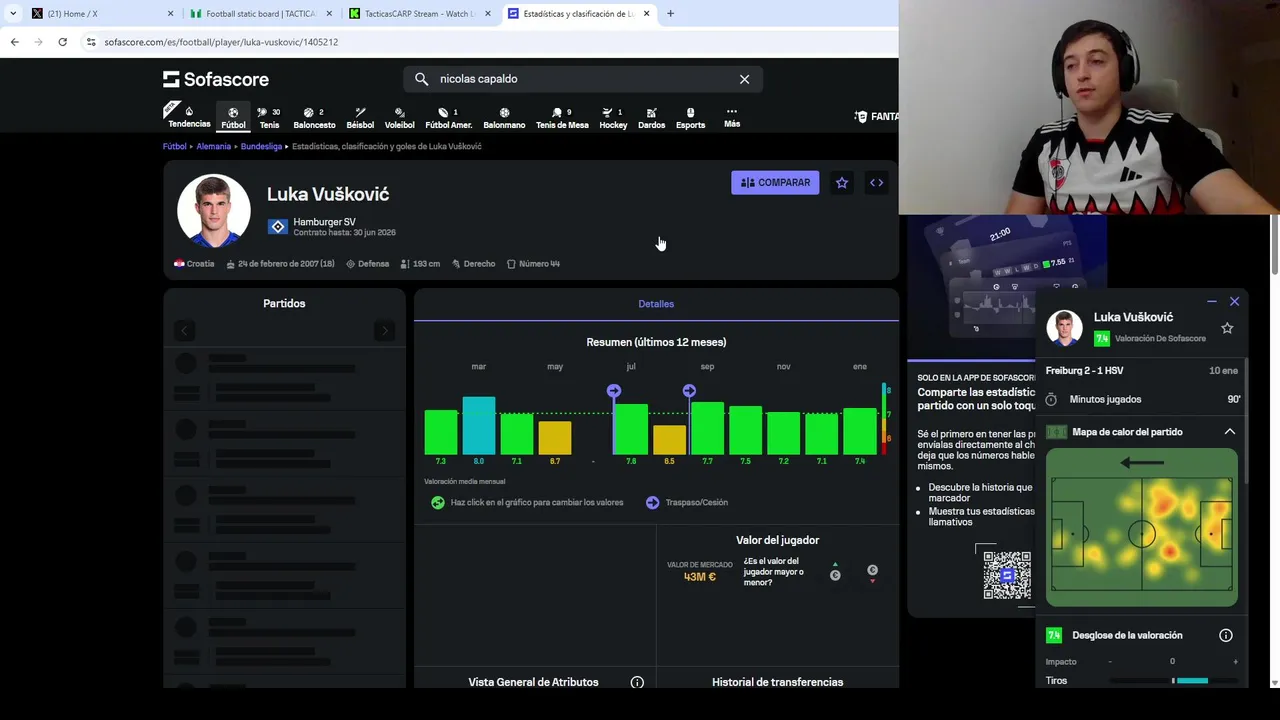This screenshot has height=720, width=1280.
Task: Click Luka Vušković profile photo
Action: pos(214,211)
